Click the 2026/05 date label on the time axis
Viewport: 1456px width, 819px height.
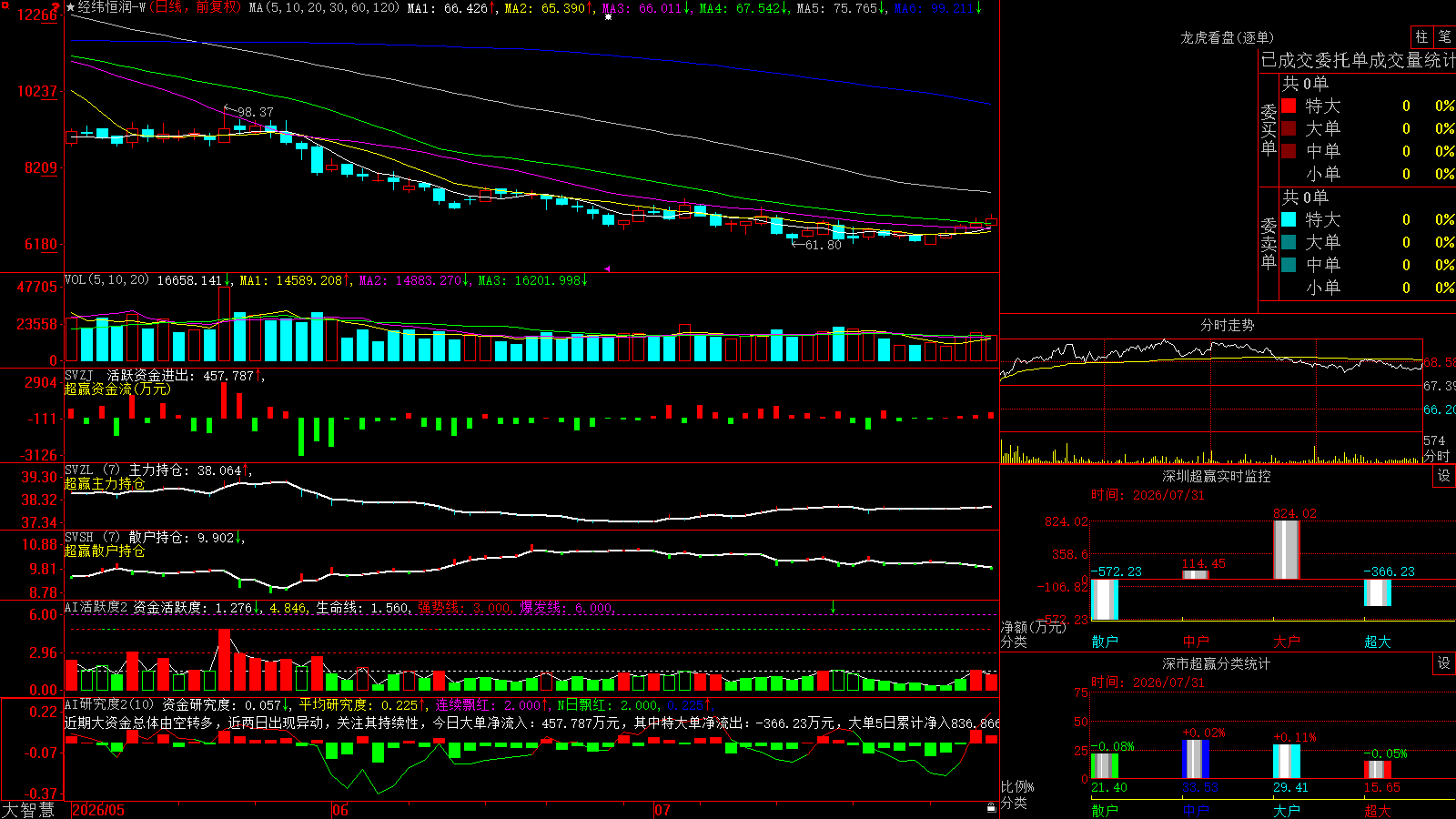[98, 810]
